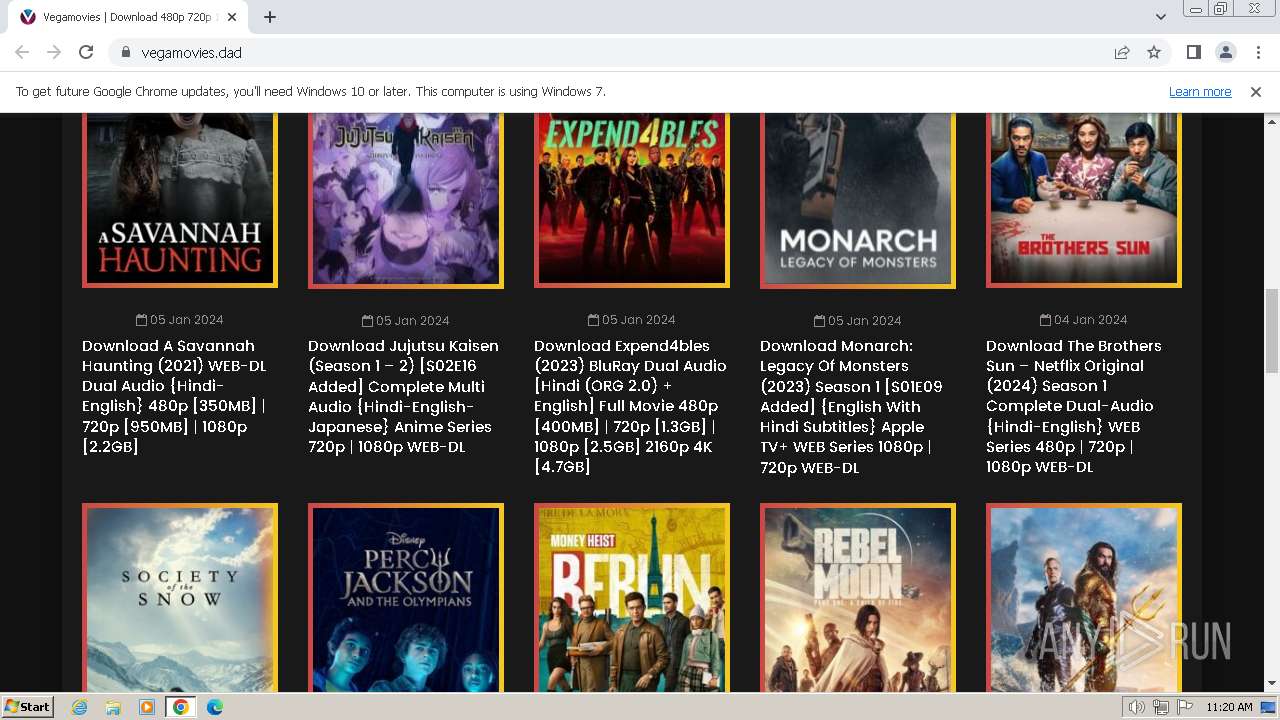1280x720 pixels.
Task: Share this page from address bar
Action: [1122, 52]
